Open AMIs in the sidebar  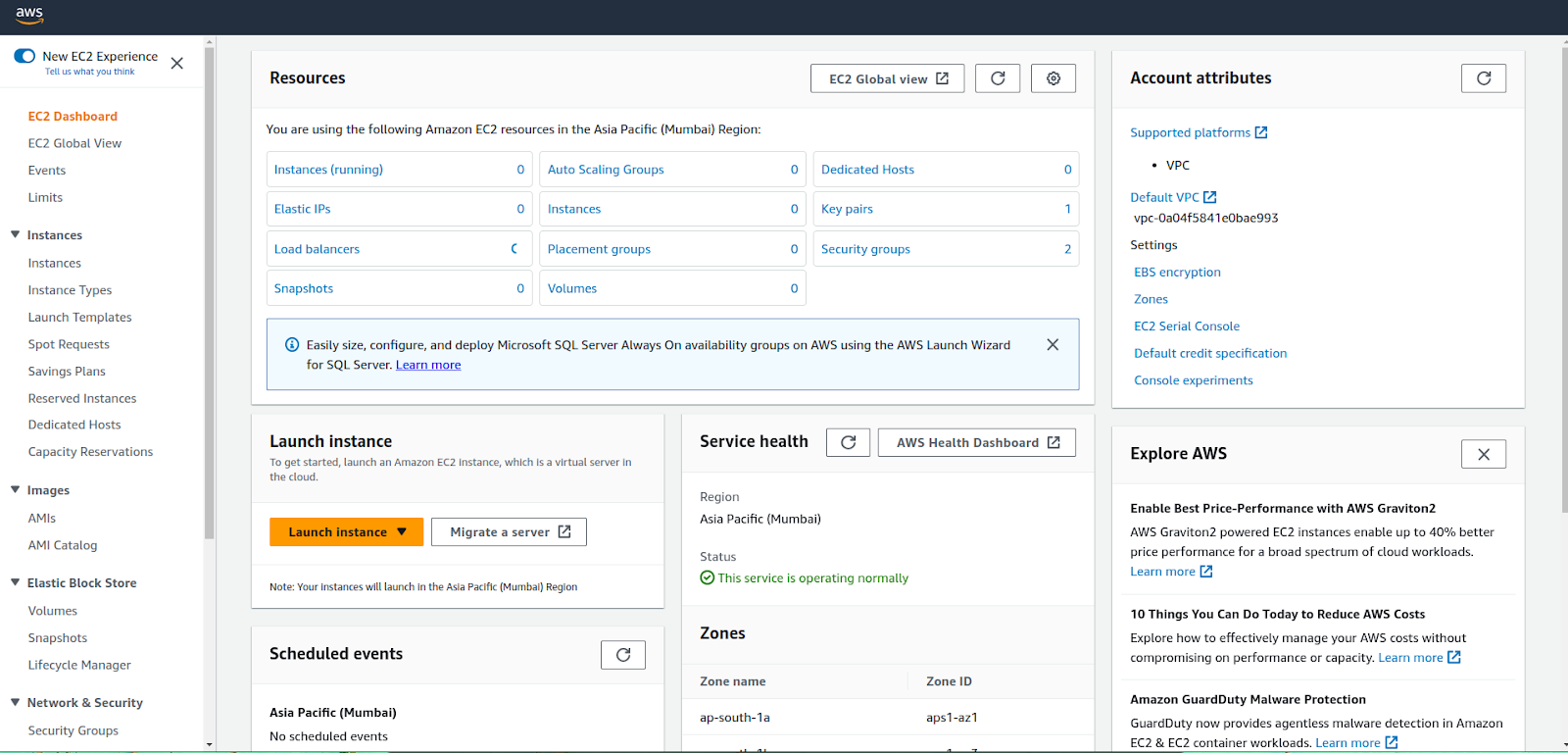tap(42, 518)
